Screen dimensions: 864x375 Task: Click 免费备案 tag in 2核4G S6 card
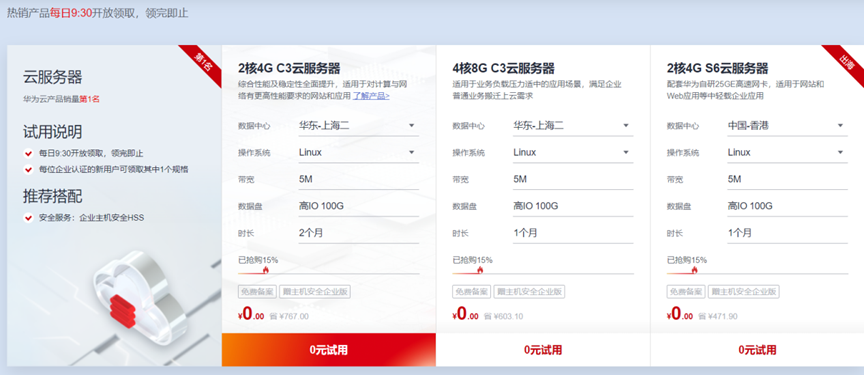coord(685,292)
